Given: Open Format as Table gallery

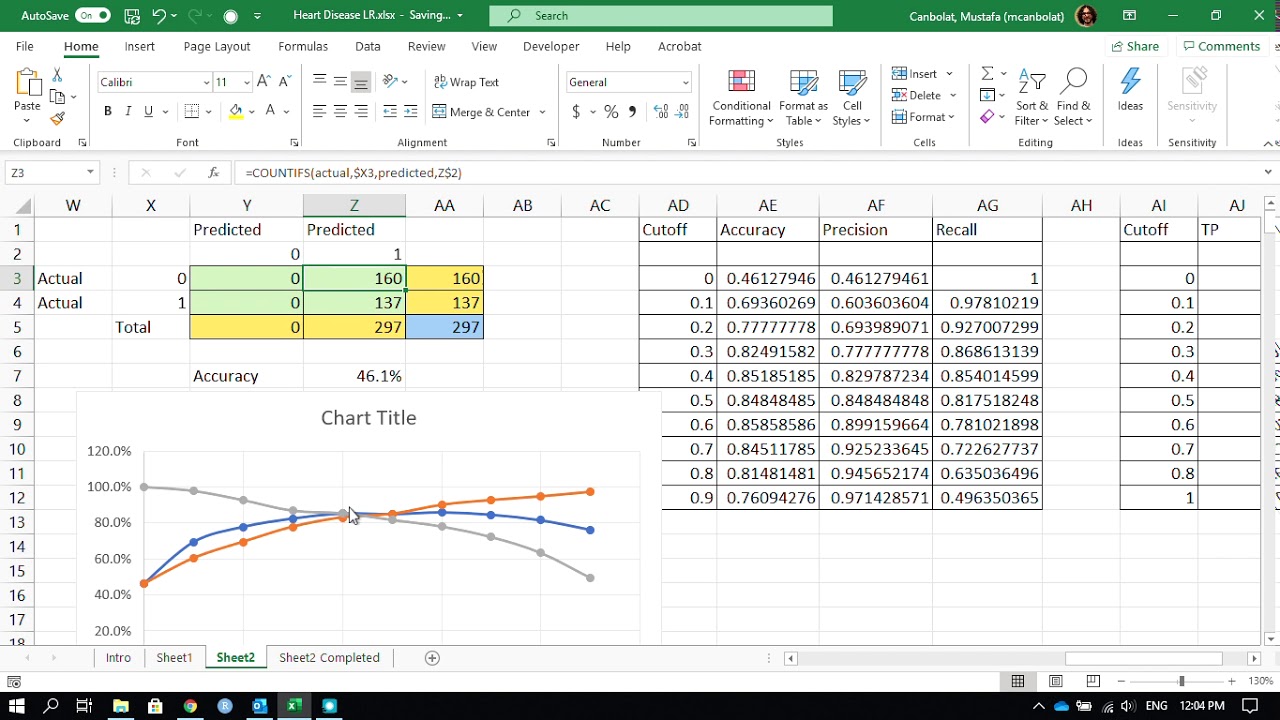Looking at the screenshot, I should [x=803, y=98].
